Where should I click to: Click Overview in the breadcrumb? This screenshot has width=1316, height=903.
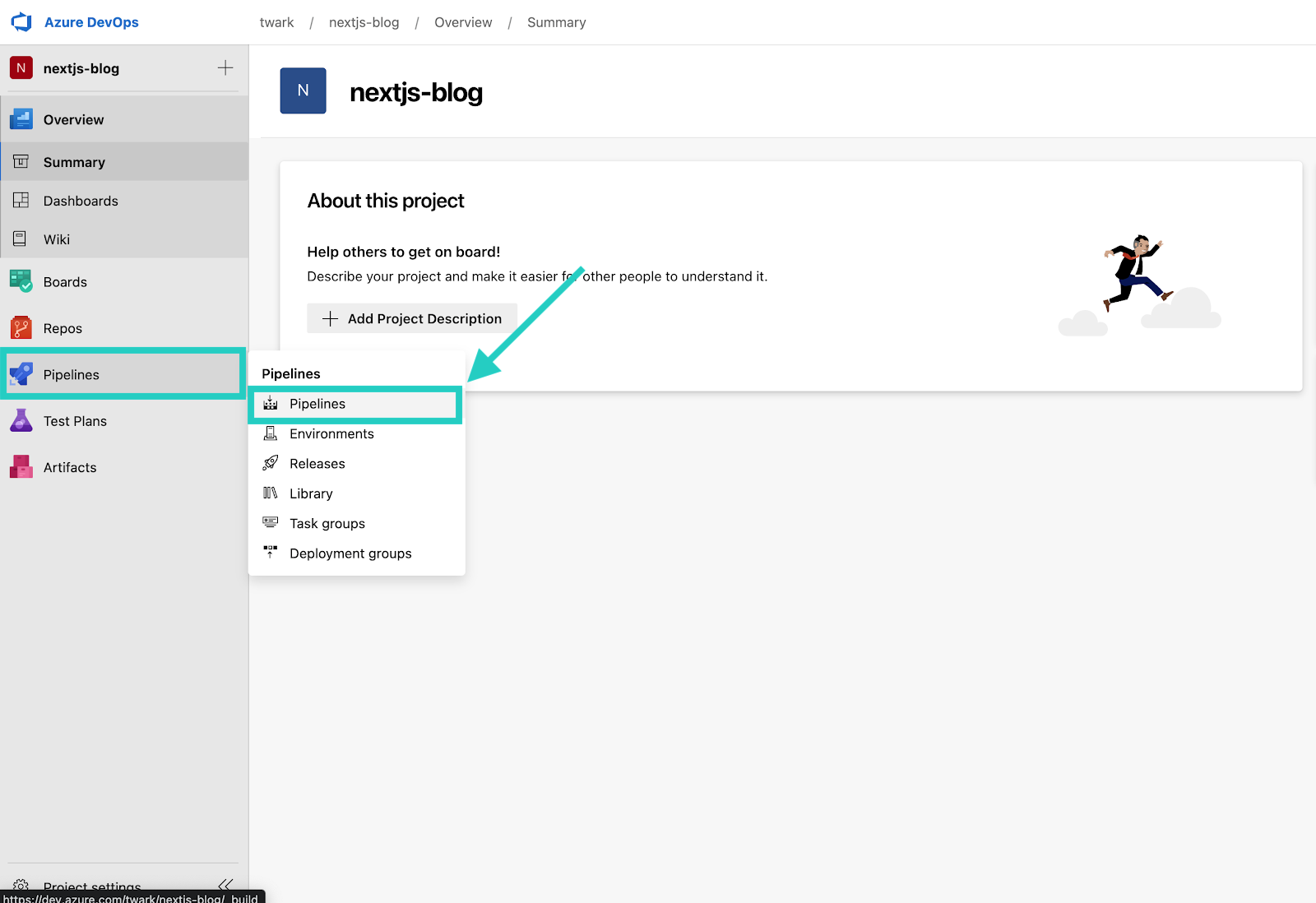coord(463,22)
